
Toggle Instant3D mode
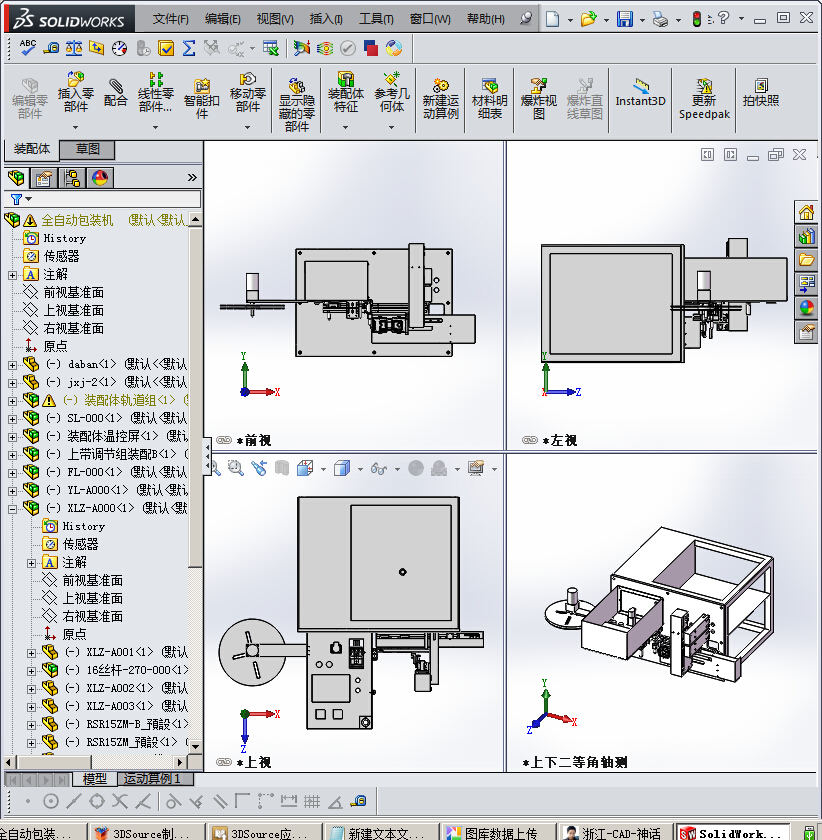point(640,93)
